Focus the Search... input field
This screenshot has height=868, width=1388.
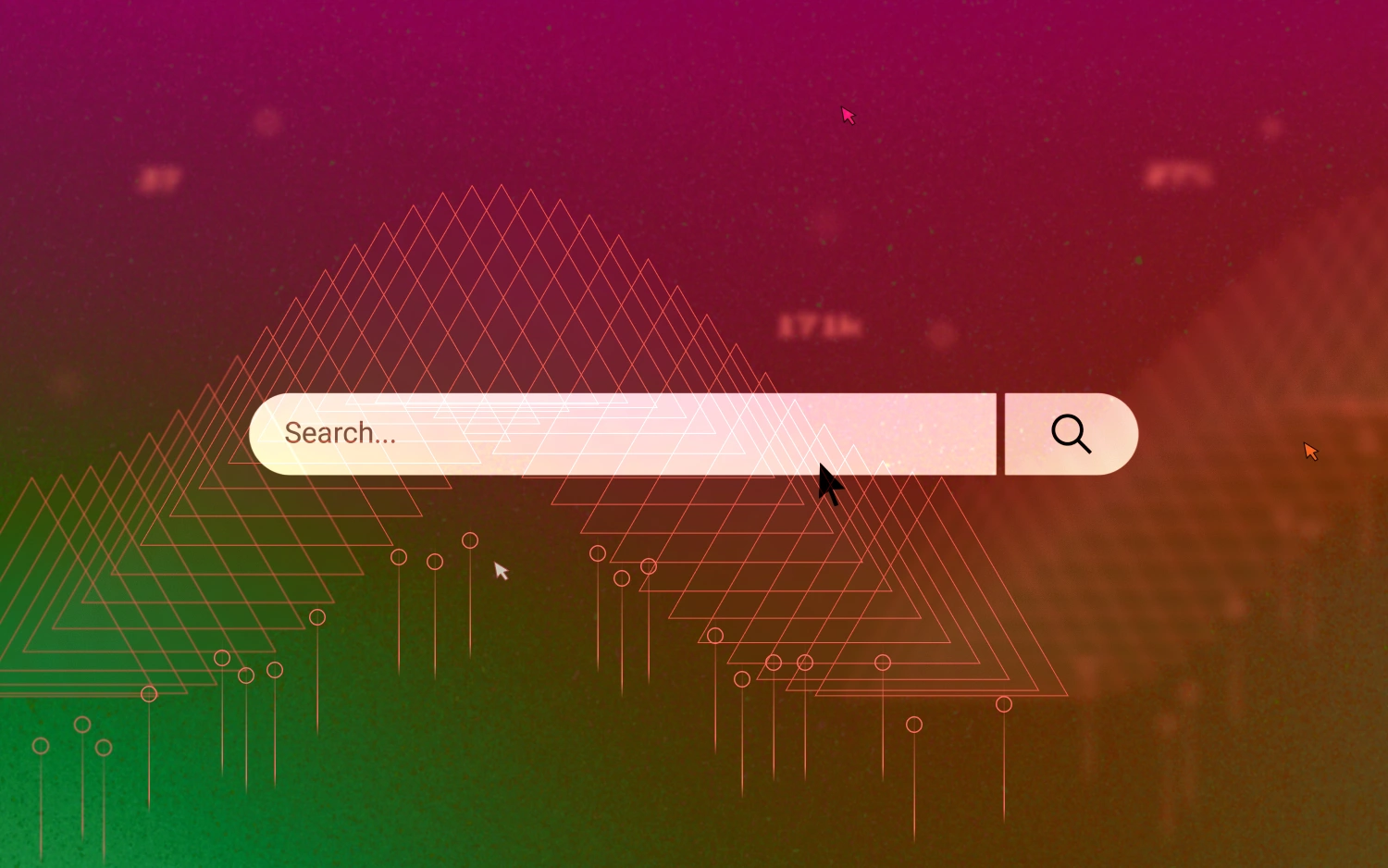[x=623, y=434]
